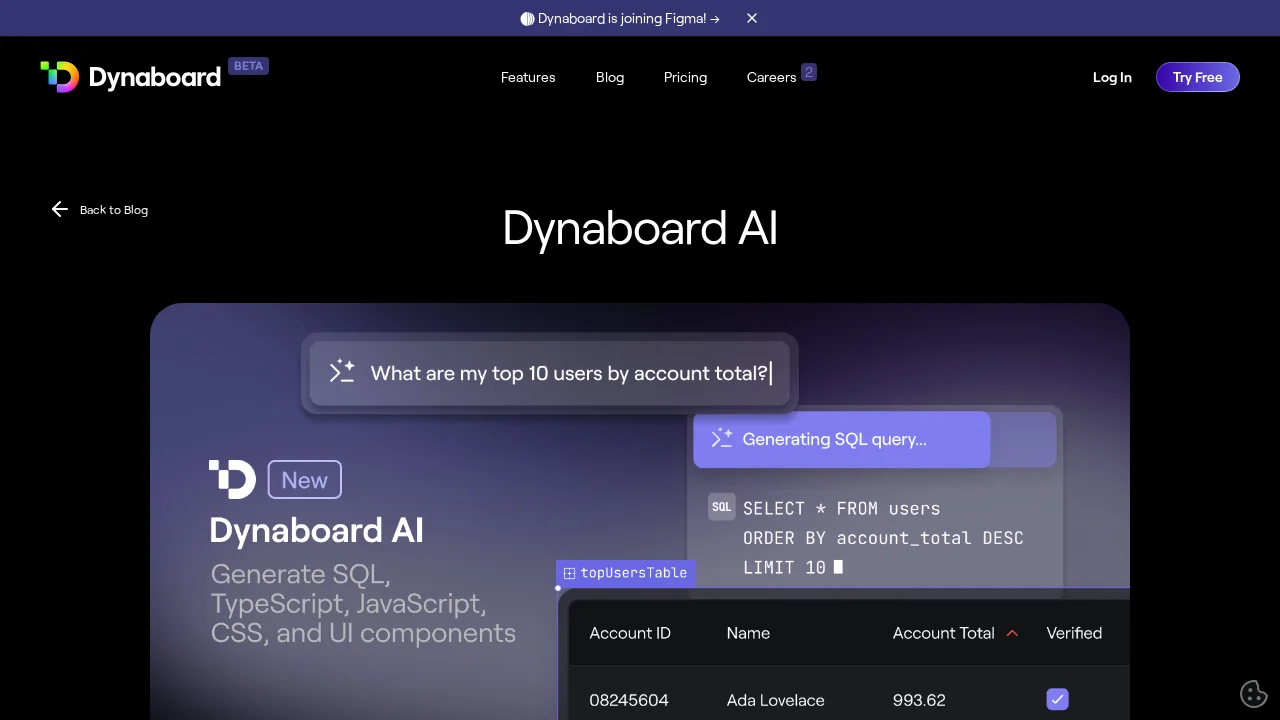This screenshot has width=1280, height=720.
Task: Click the top 10 users AI prompt input
Action: coord(570,372)
